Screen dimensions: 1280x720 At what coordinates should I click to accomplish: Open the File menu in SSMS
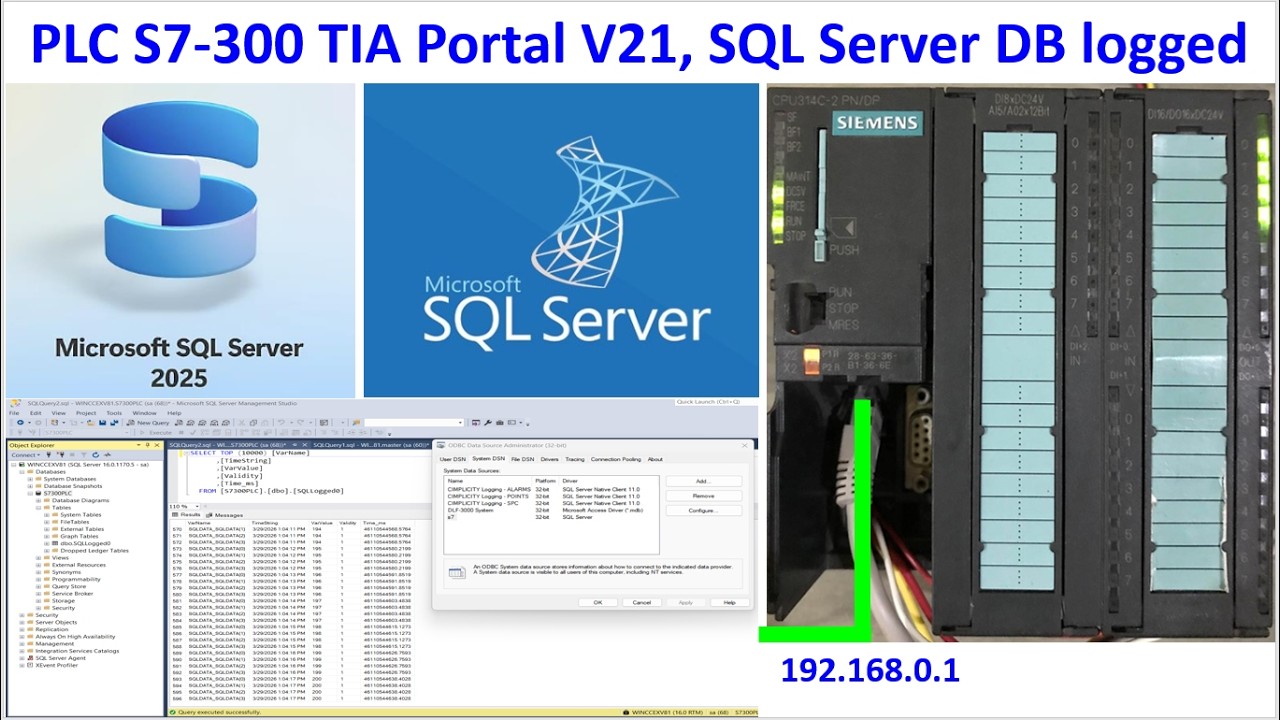(14, 413)
